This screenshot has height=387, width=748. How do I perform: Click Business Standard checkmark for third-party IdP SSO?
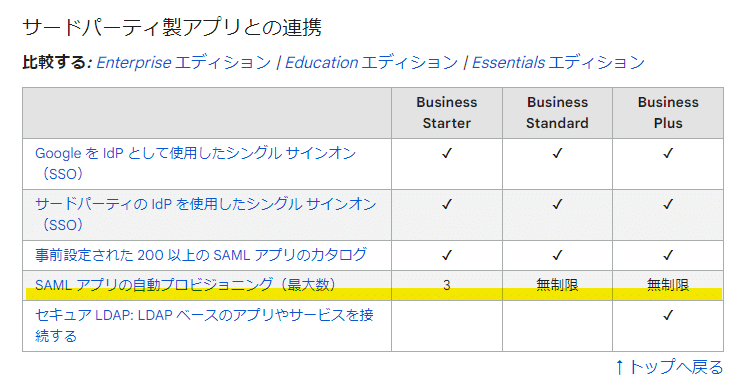[557, 204]
